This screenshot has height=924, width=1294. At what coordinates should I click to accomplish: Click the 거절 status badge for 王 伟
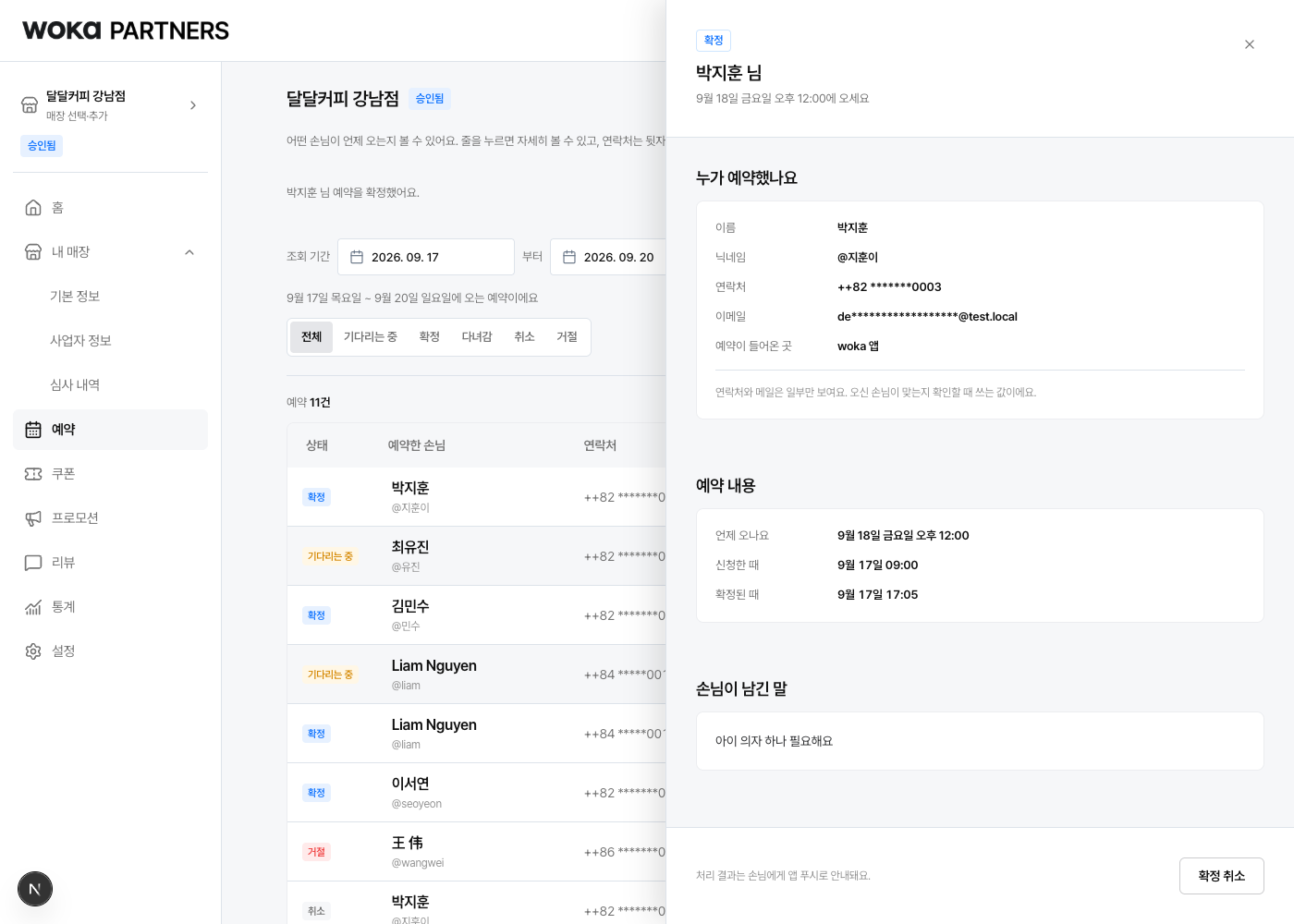click(x=316, y=852)
